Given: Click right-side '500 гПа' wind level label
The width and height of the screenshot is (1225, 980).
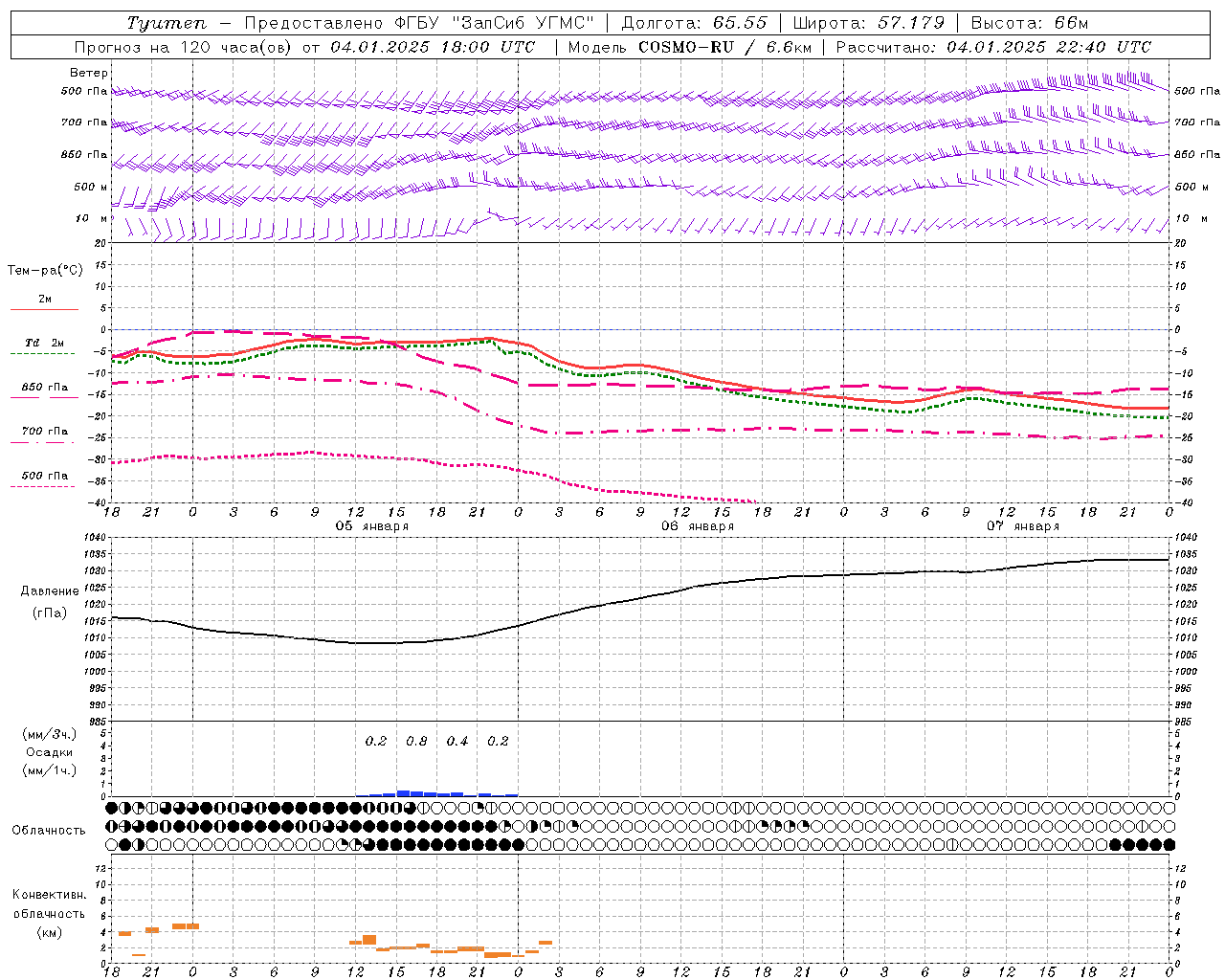Looking at the screenshot, I should [x=1197, y=91].
